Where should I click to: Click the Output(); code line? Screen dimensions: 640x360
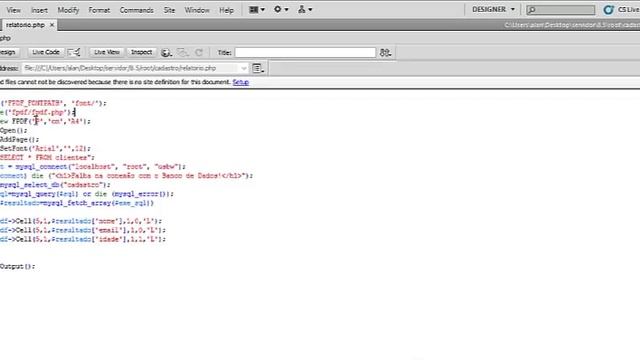18,267
